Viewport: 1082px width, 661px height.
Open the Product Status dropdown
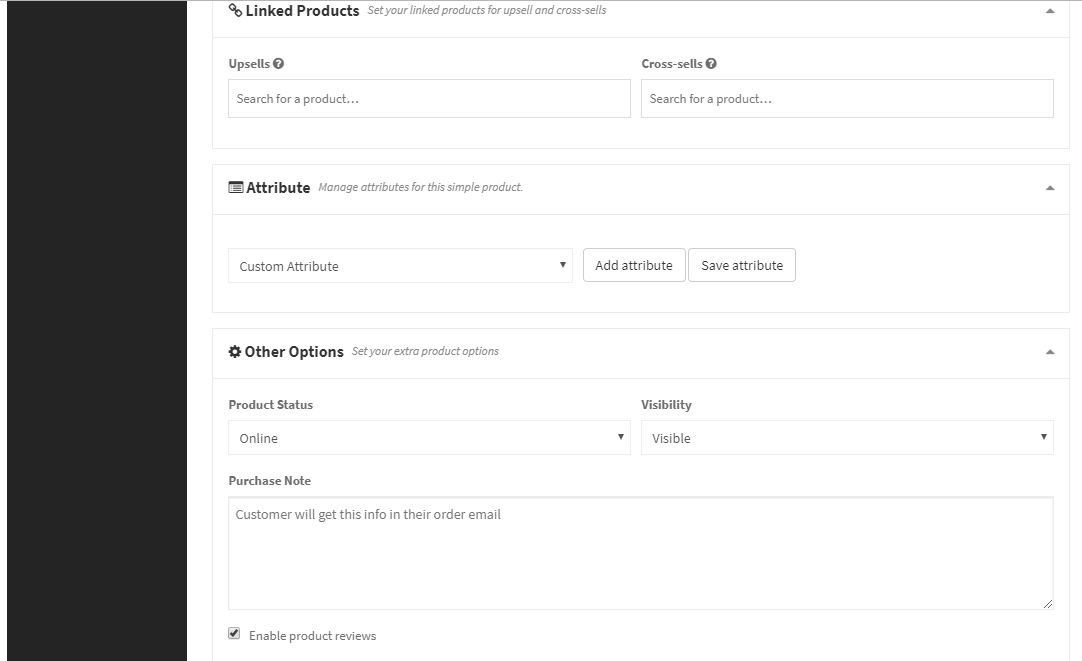[x=429, y=438]
